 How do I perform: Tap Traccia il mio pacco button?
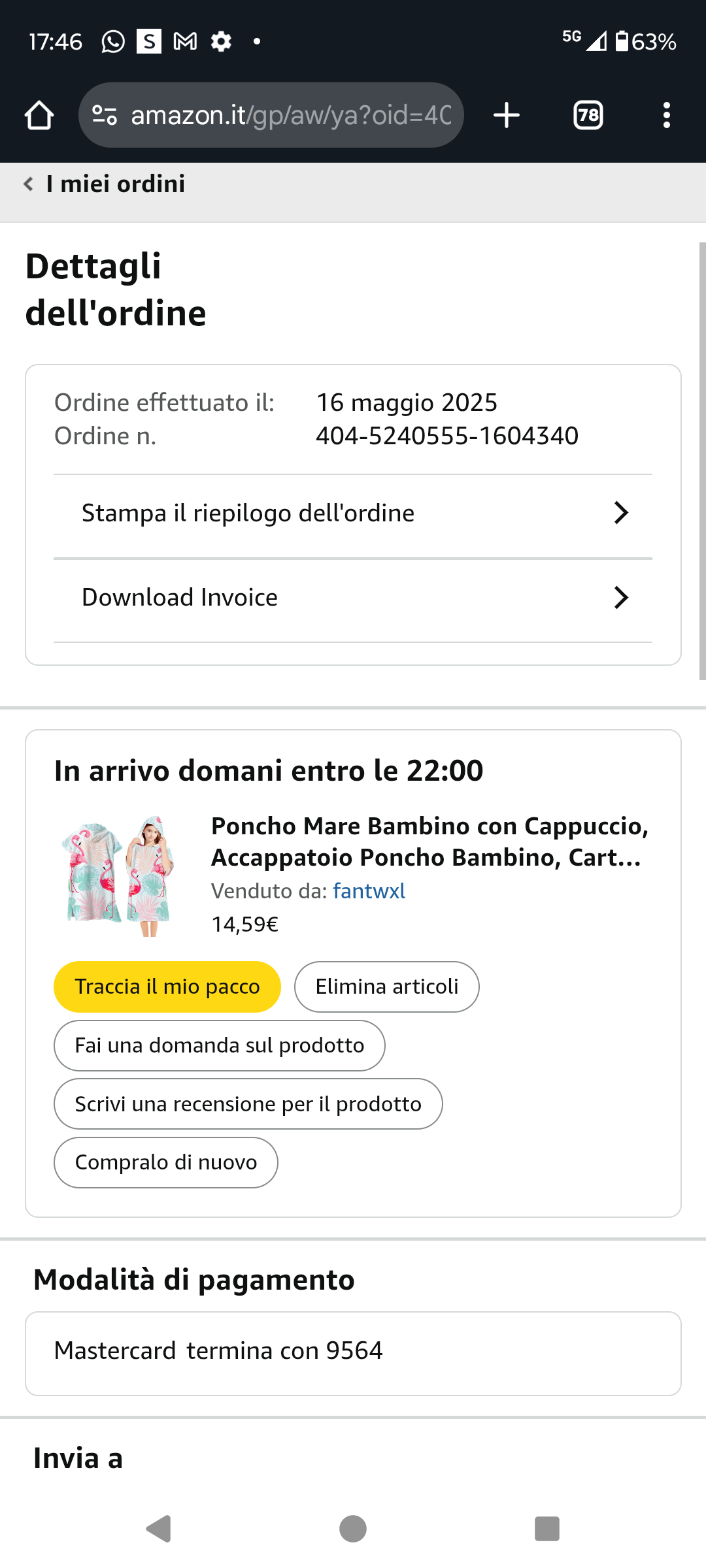coord(167,987)
